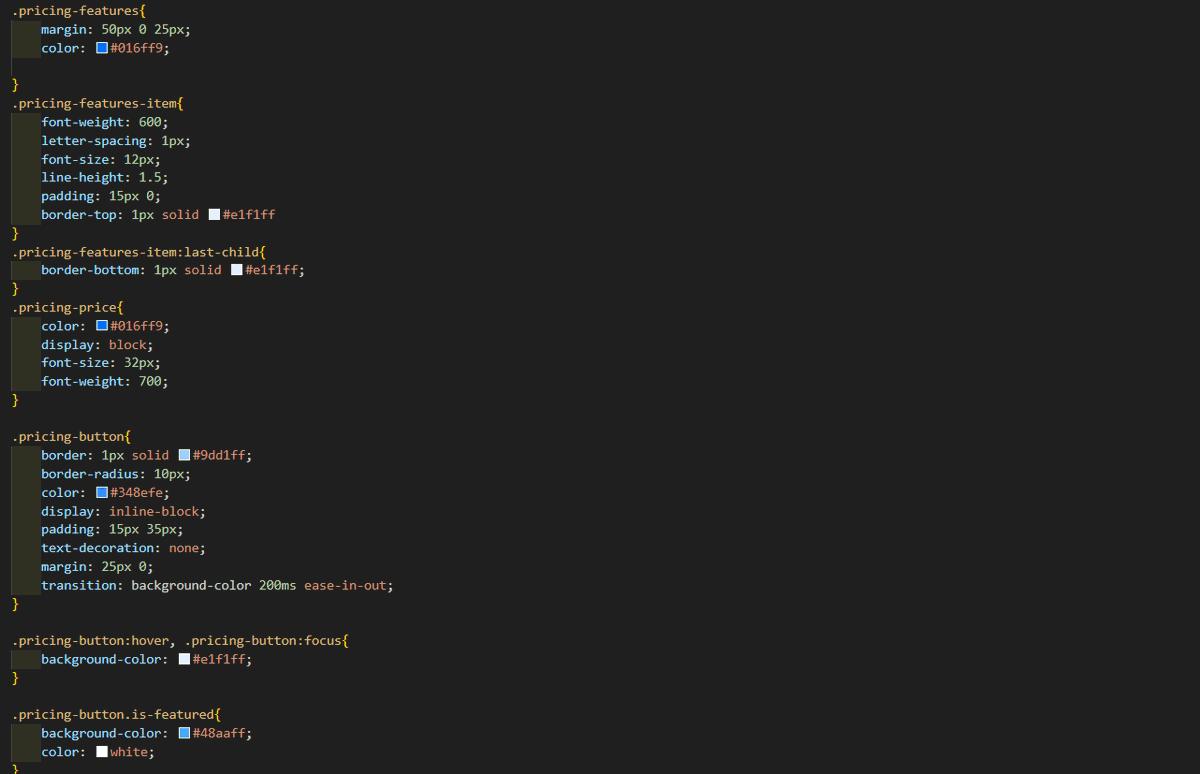Image resolution: width=1200 pixels, height=774 pixels.
Task: Click the 'display: block;' line
Action: [x=97, y=344]
